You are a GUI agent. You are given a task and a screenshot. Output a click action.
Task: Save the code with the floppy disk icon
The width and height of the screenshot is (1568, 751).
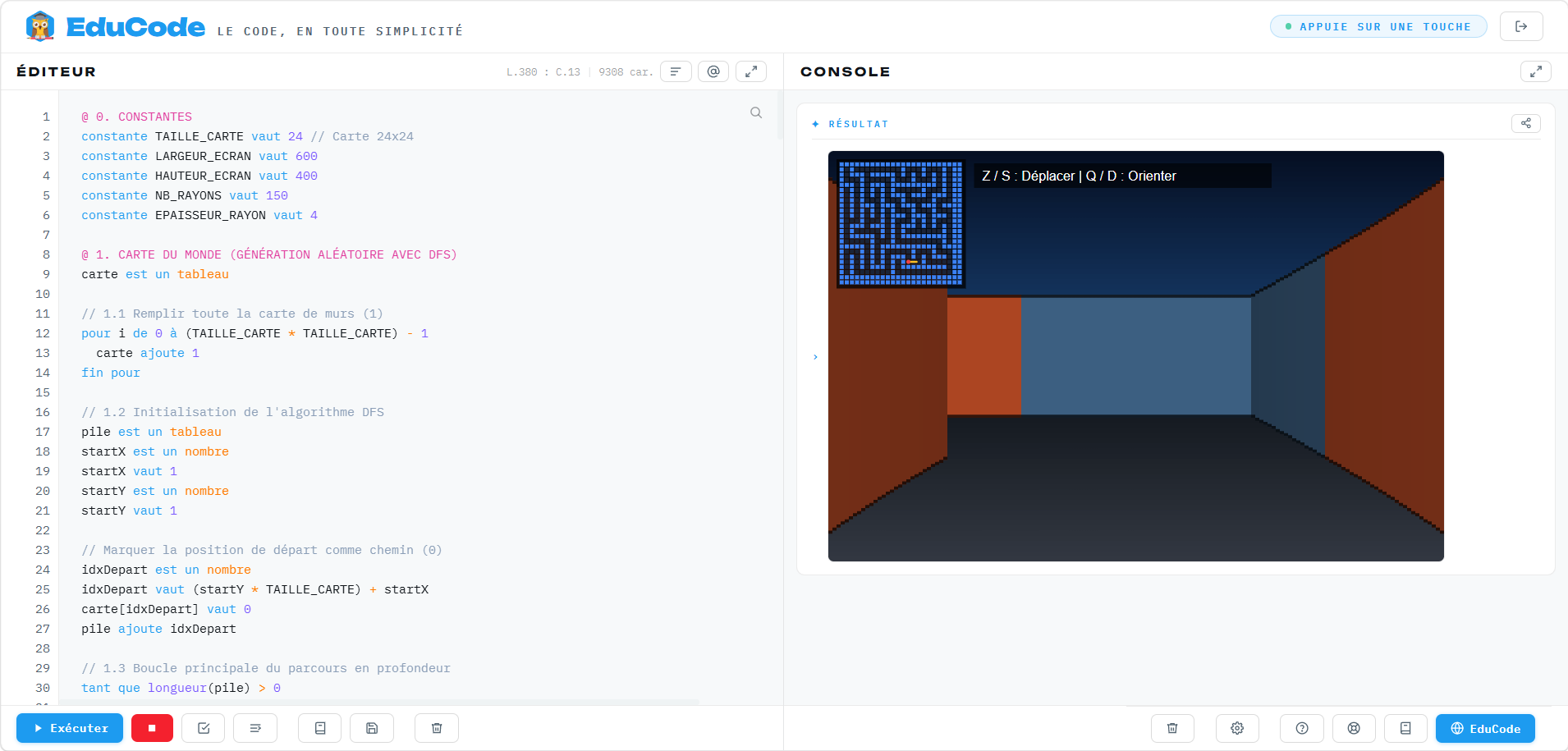tap(372, 728)
